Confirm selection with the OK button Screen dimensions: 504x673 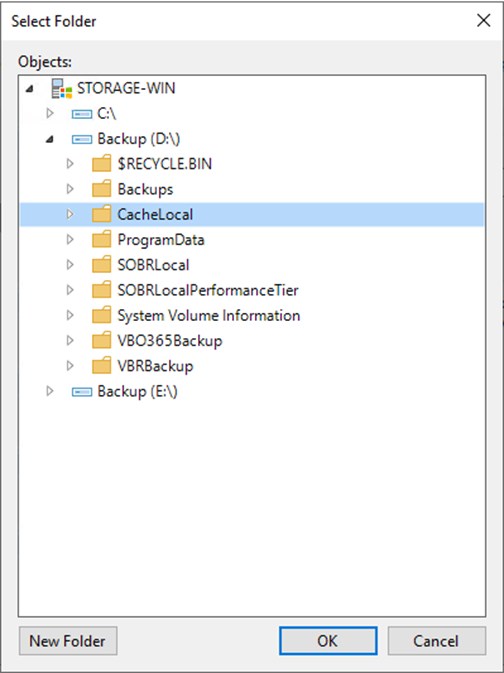328,641
